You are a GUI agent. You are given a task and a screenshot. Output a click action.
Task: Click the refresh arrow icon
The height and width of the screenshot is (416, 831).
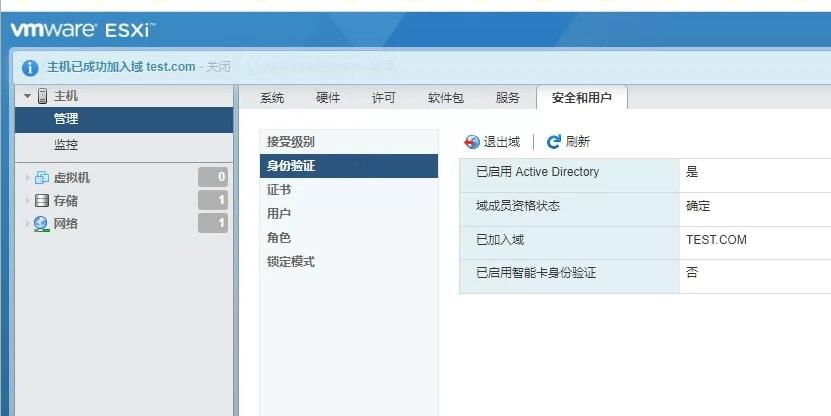[553, 141]
